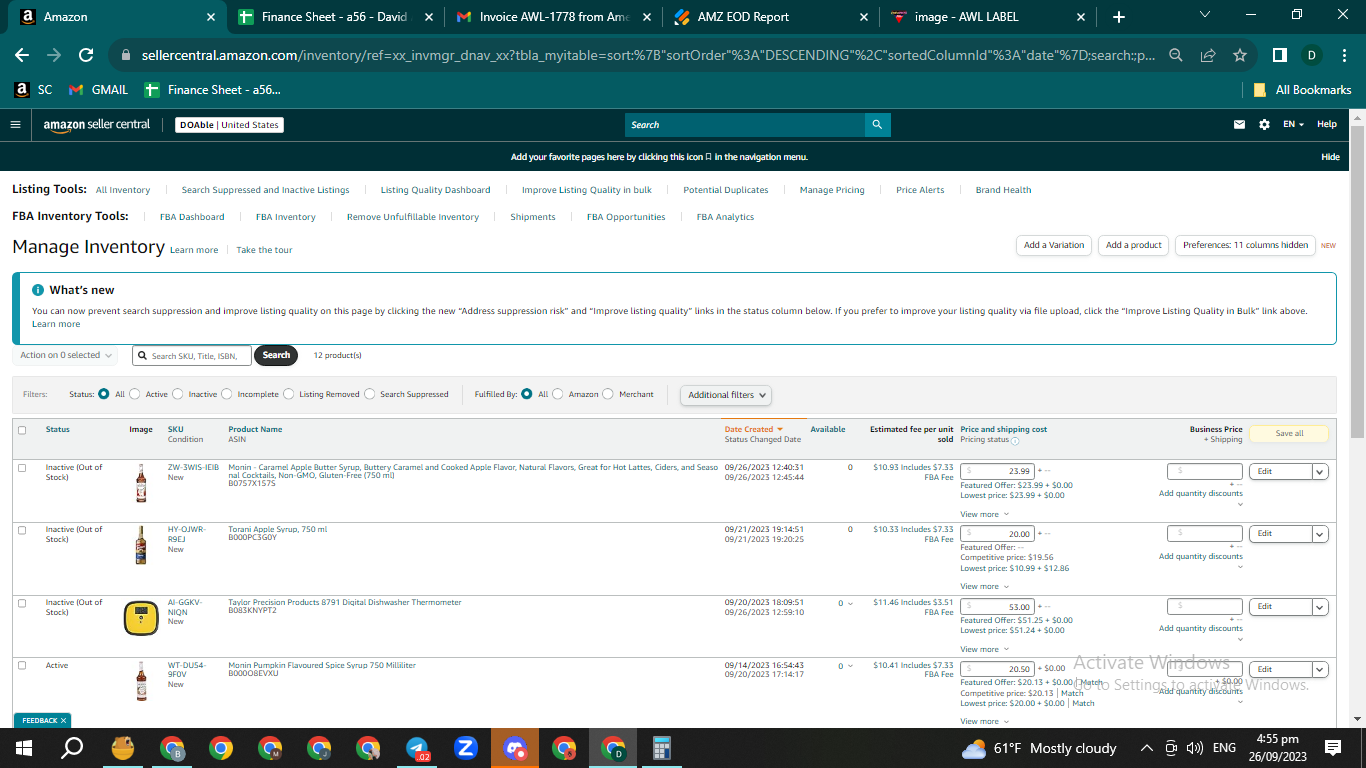Viewport: 1366px width, 768px height.
Task: Switch to the Finance Sheet - a56 browser tab
Action: [334, 17]
